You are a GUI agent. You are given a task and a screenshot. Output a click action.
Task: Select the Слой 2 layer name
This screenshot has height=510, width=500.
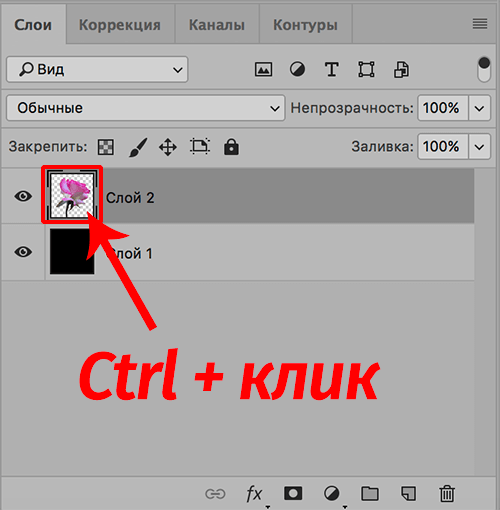(x=130, y=198)
